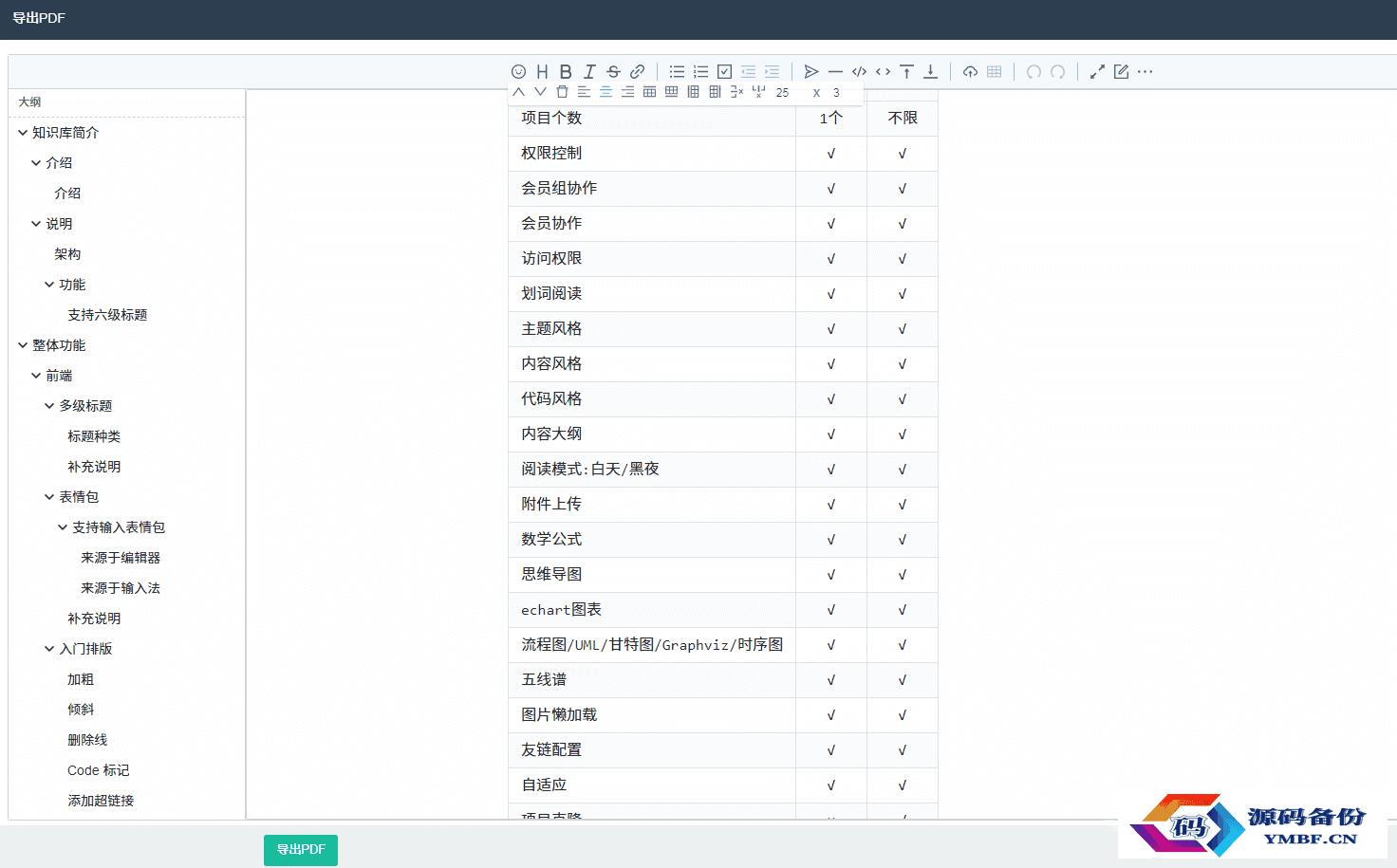Image resolution: width=1397 pixels, height=868 pixels.
Task: Insert an unordered bullet list
Action: [677, 72]
